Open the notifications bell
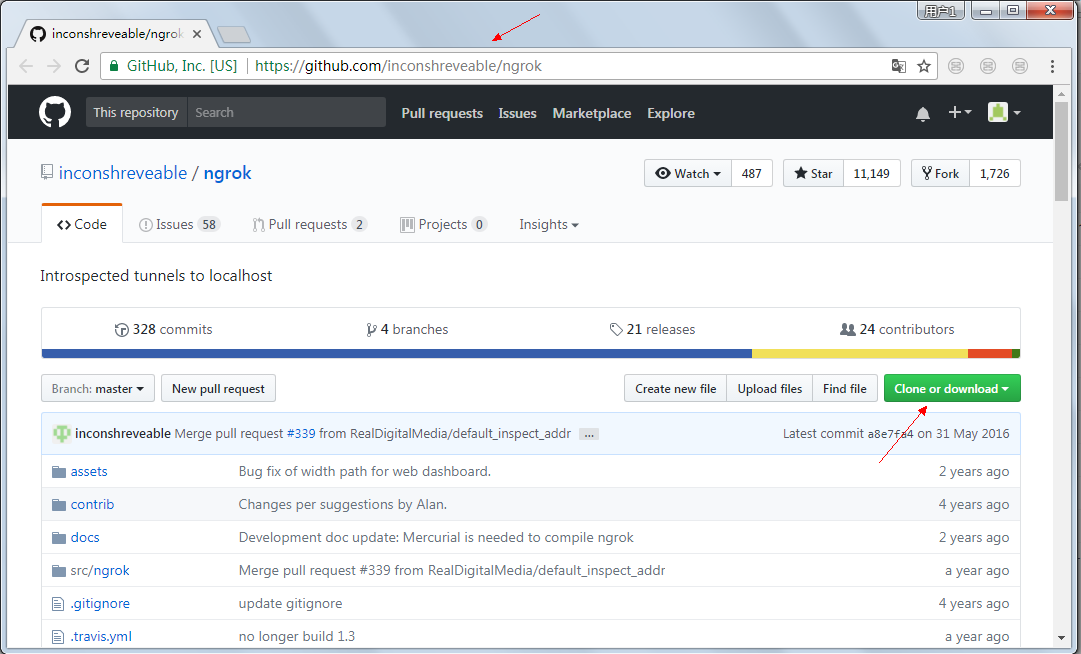This screenshot has width=1081, height=654. tap(922, 113)
